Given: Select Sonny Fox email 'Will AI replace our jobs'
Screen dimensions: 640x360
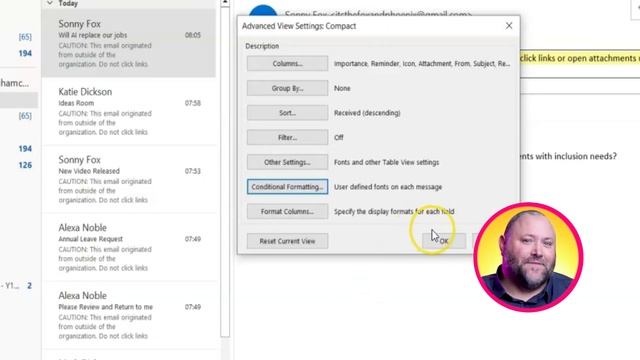Looking at the screenshot, I should coord(129,43).
